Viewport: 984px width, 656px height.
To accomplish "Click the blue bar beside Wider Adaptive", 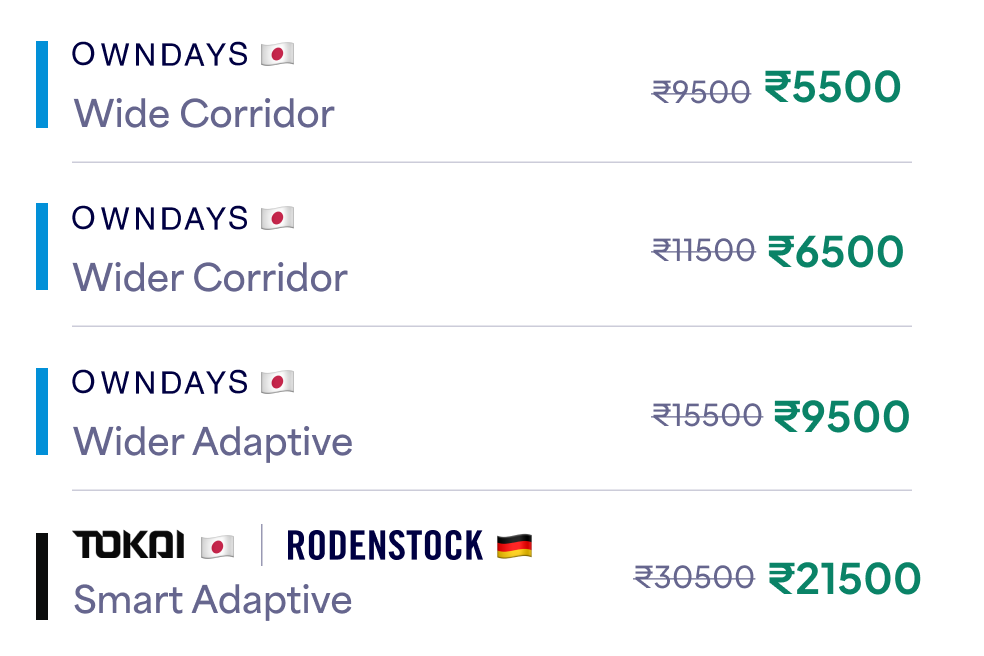I will click(x=42, y=411).
